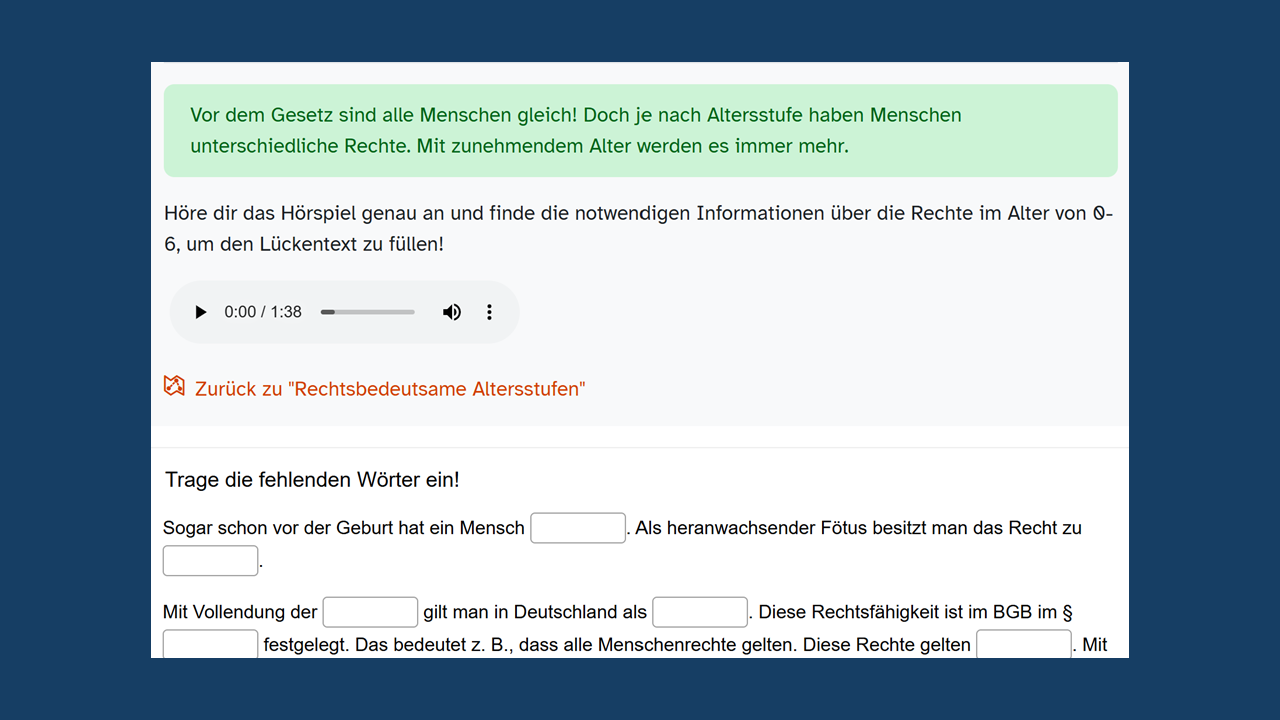Click the map icon beside Zurück link
The height and width of the screenshot is (720, 1280).
(174, 387)
